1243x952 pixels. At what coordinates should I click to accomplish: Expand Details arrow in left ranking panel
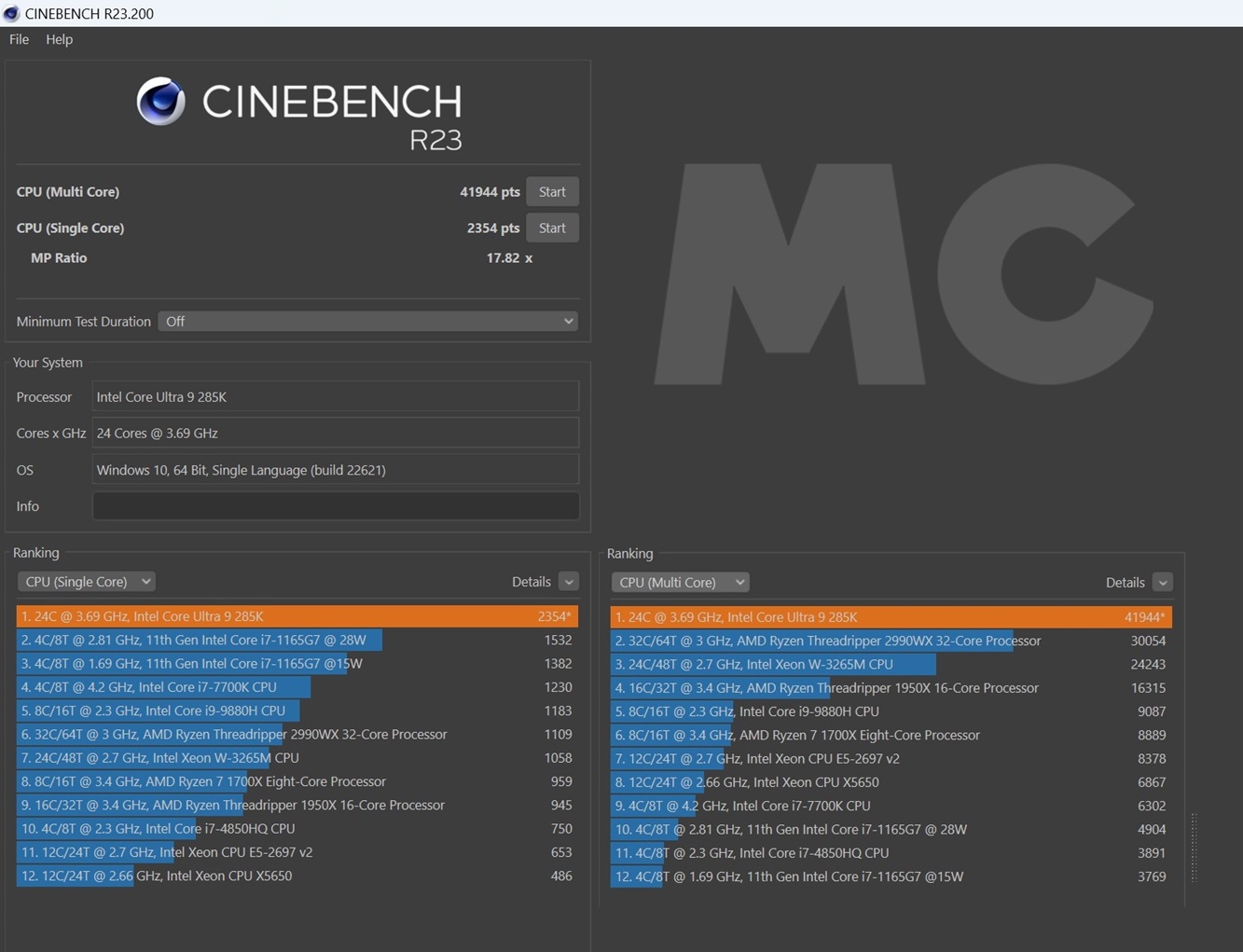click(569, 582)
